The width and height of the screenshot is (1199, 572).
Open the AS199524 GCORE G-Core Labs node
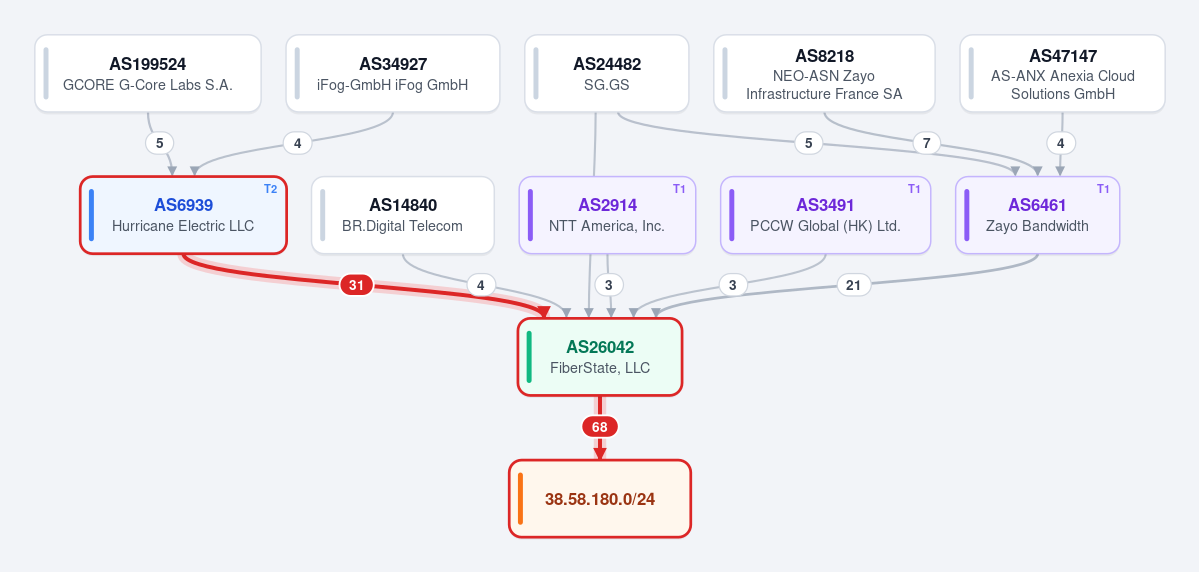tap(148, 73)
